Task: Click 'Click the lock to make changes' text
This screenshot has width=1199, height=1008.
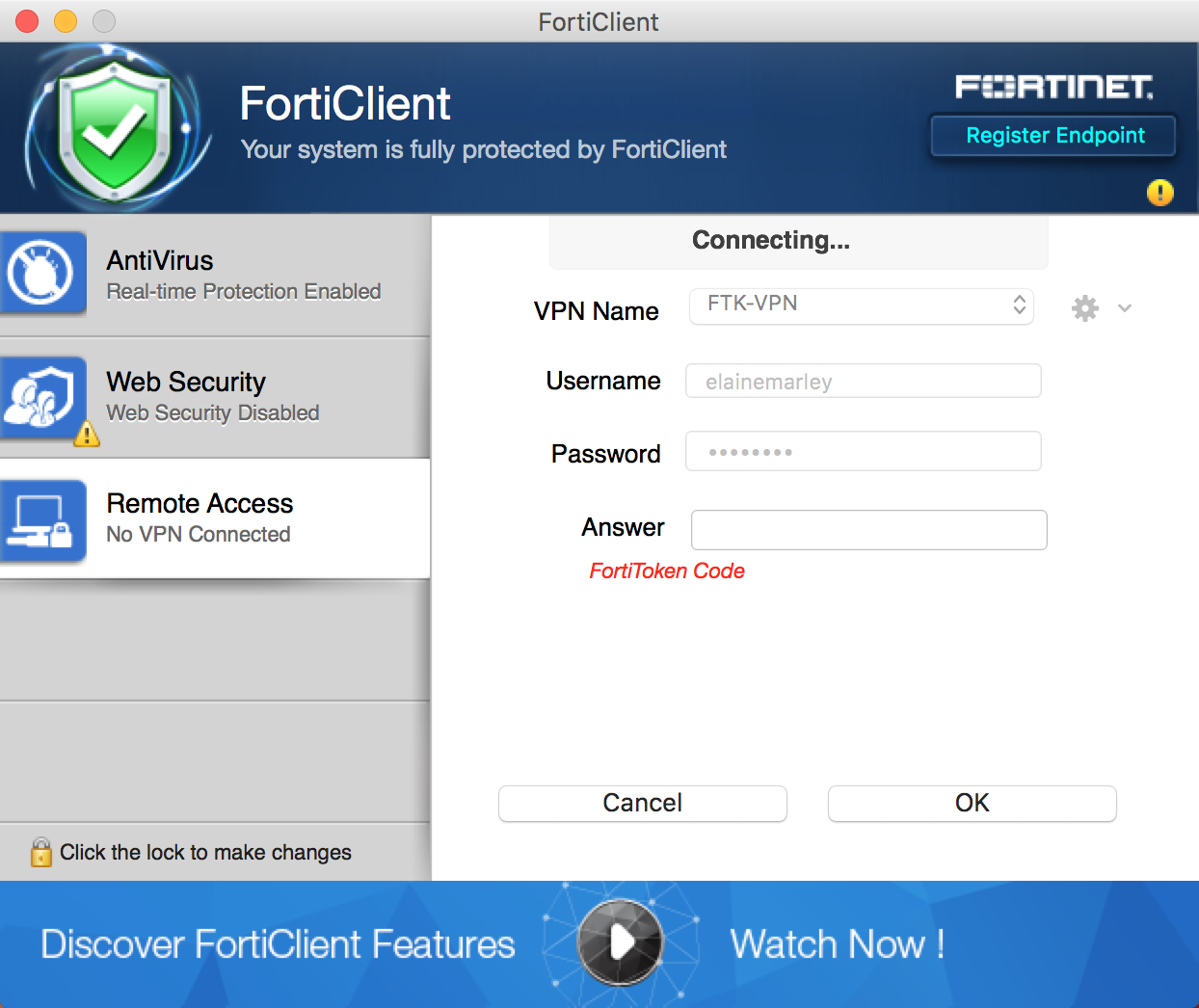Action: click(x=205, y=853)
